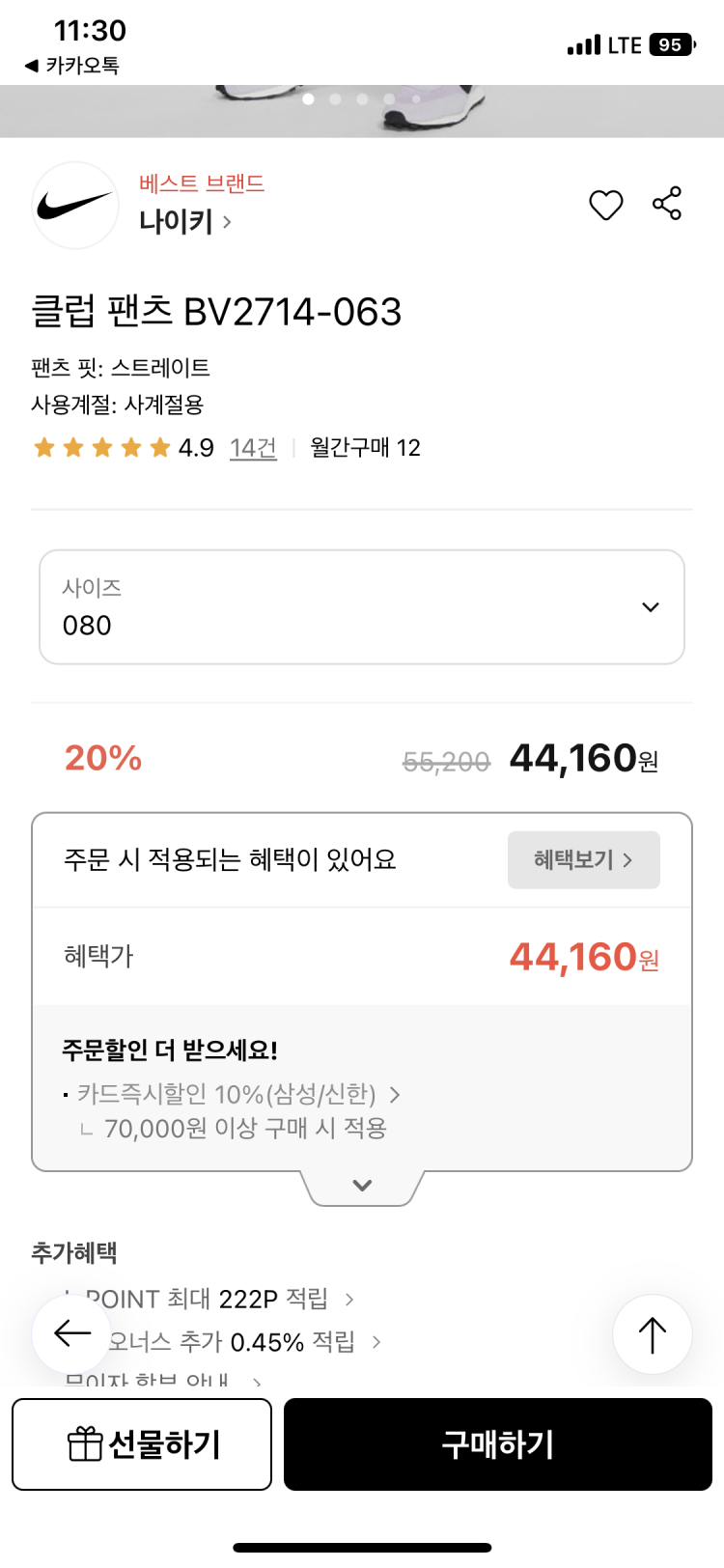Tap the first carousel page dot
Screen dimensions: 724x1568
click(308, 98)
